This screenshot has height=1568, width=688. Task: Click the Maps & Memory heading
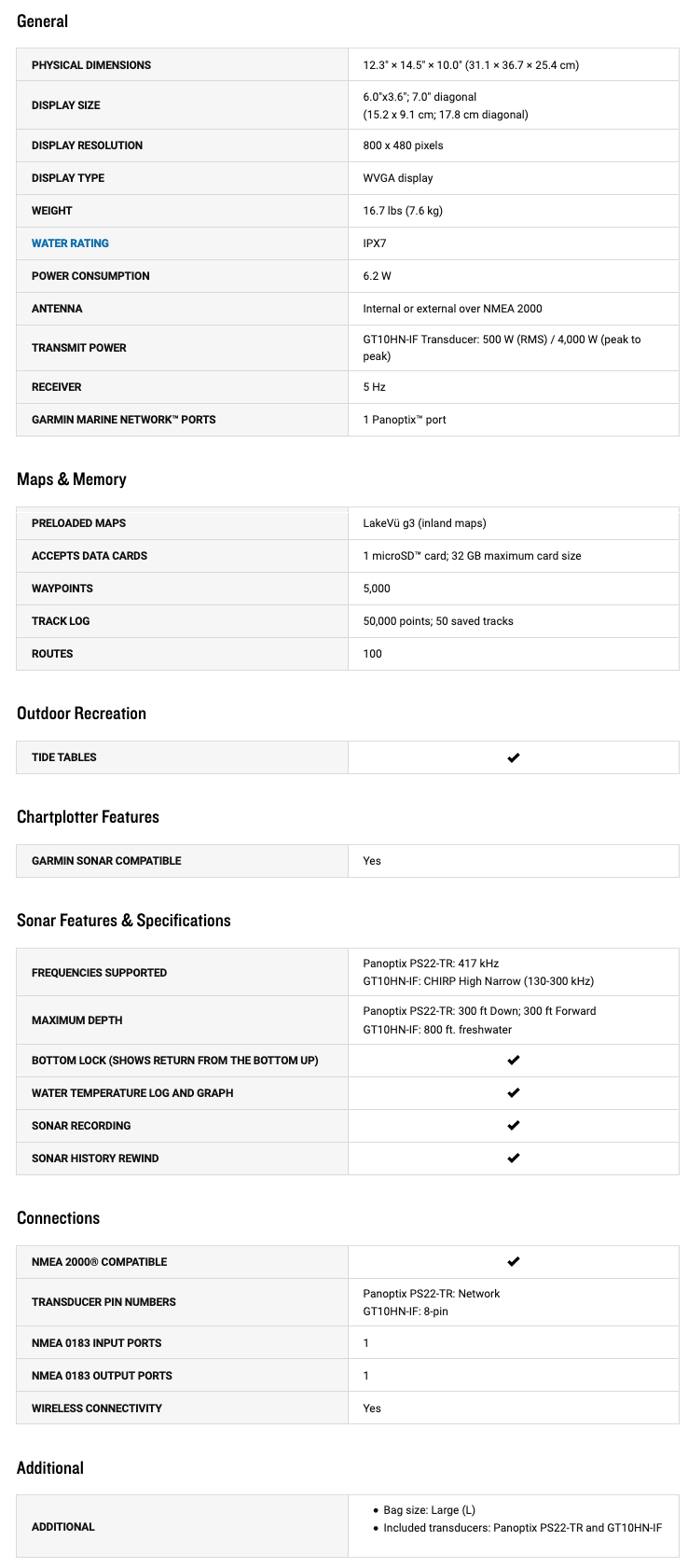tap(71, 479)
